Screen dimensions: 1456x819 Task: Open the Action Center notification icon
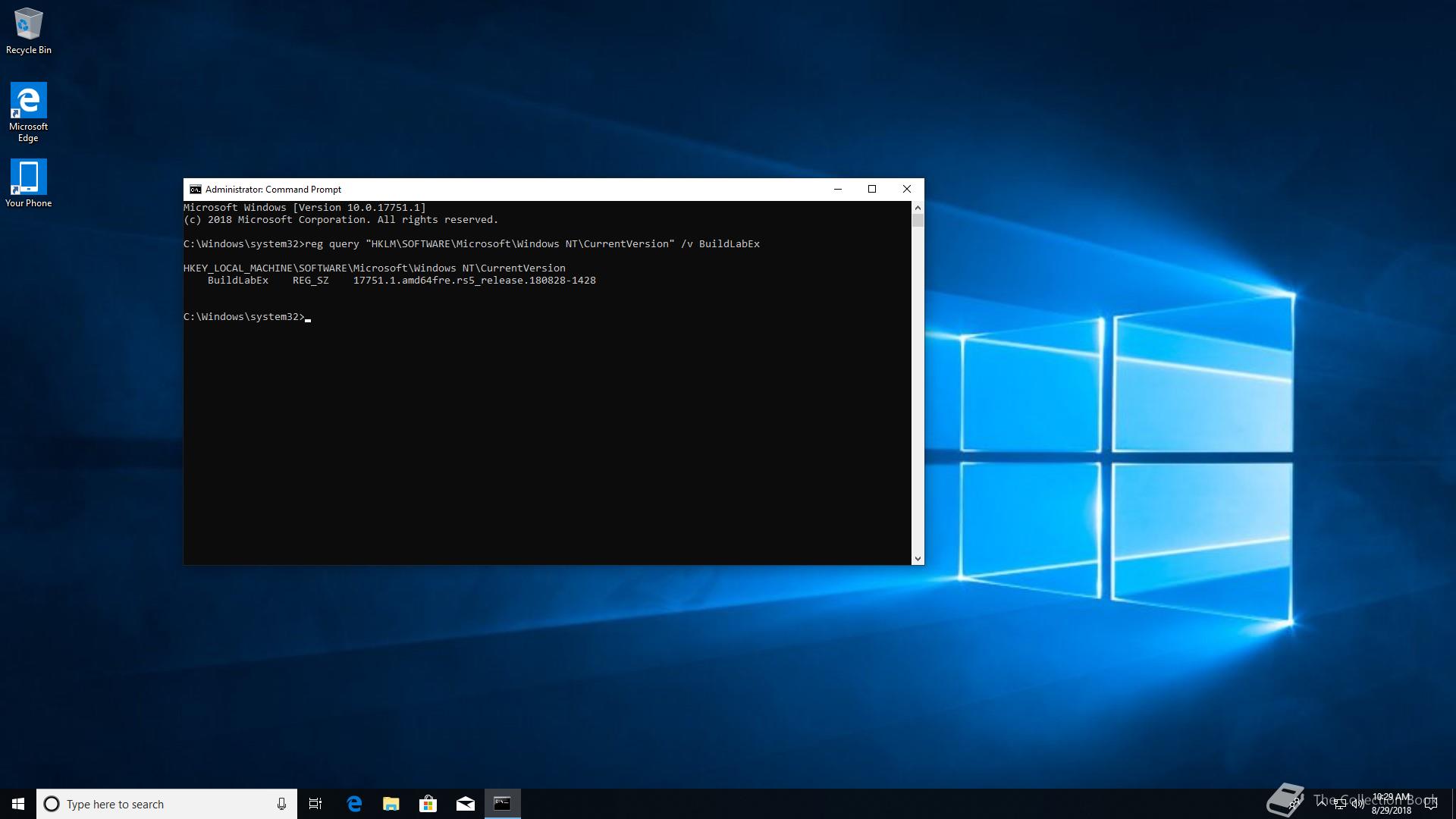(x=1431, y=804)
